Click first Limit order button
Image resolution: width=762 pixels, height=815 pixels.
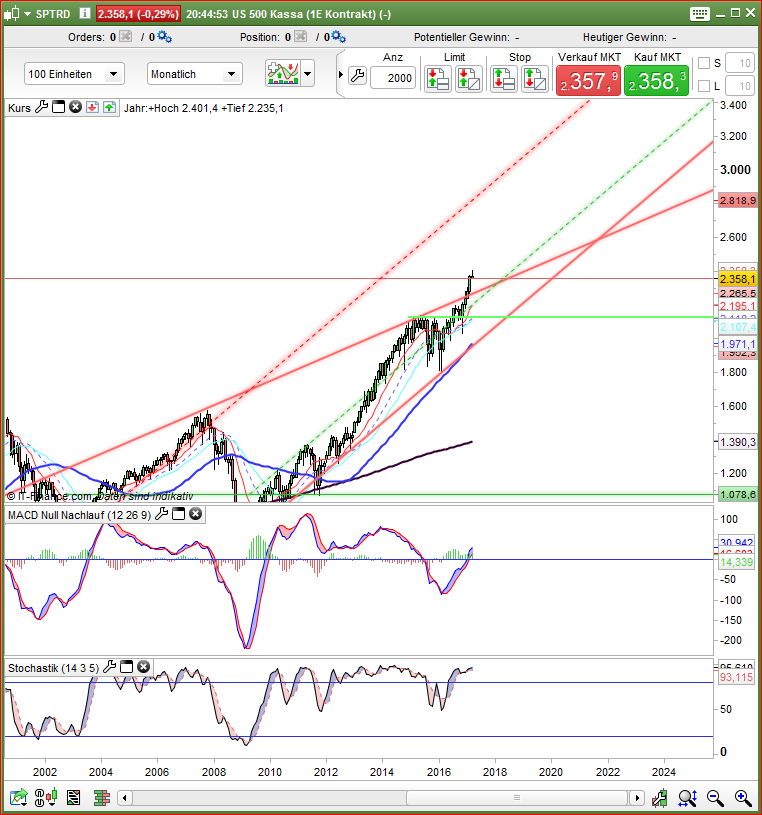(x=438, y=80)
